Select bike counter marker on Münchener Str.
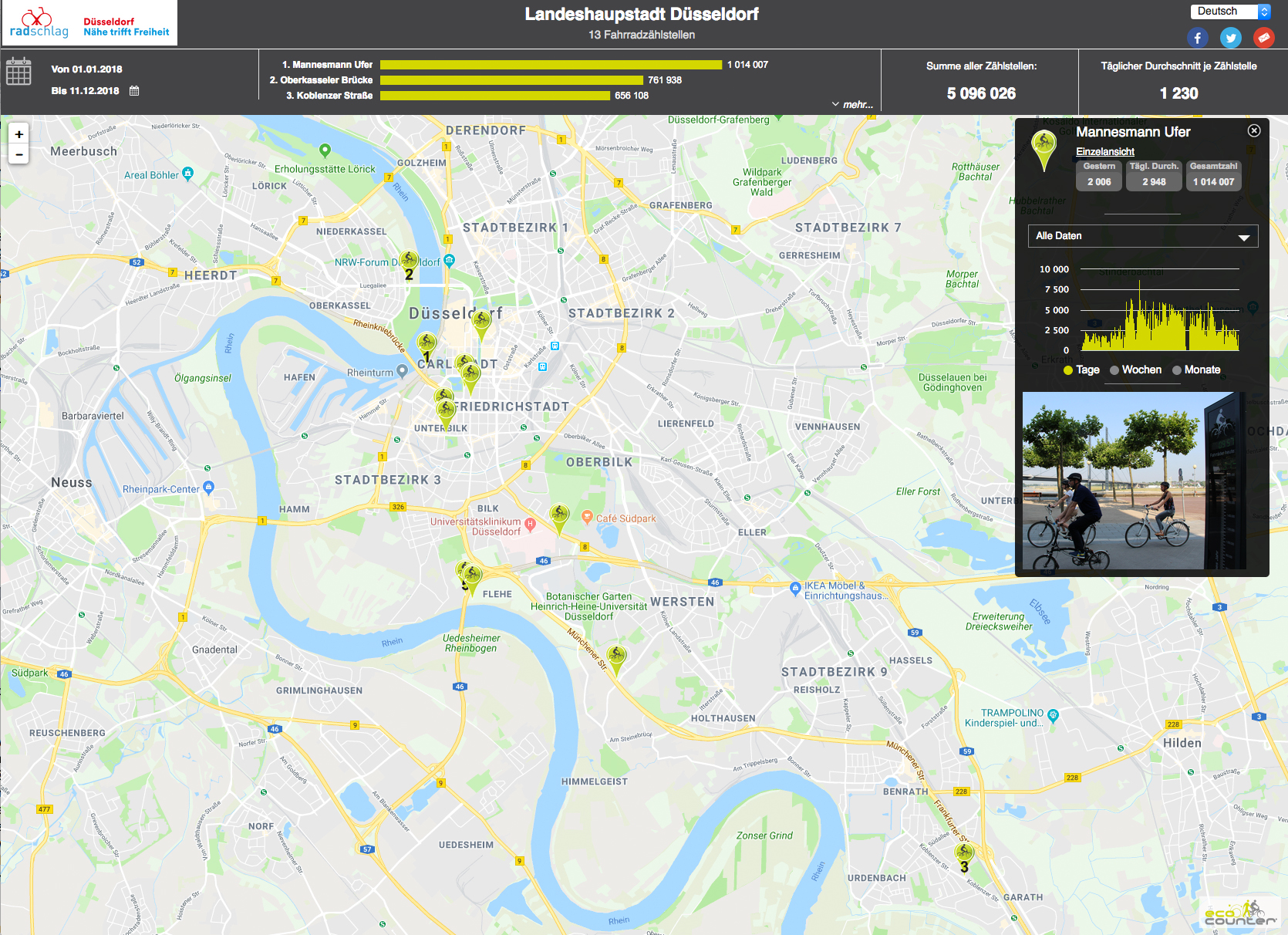The image size is (1288, 935). click(x=615, y=659)
